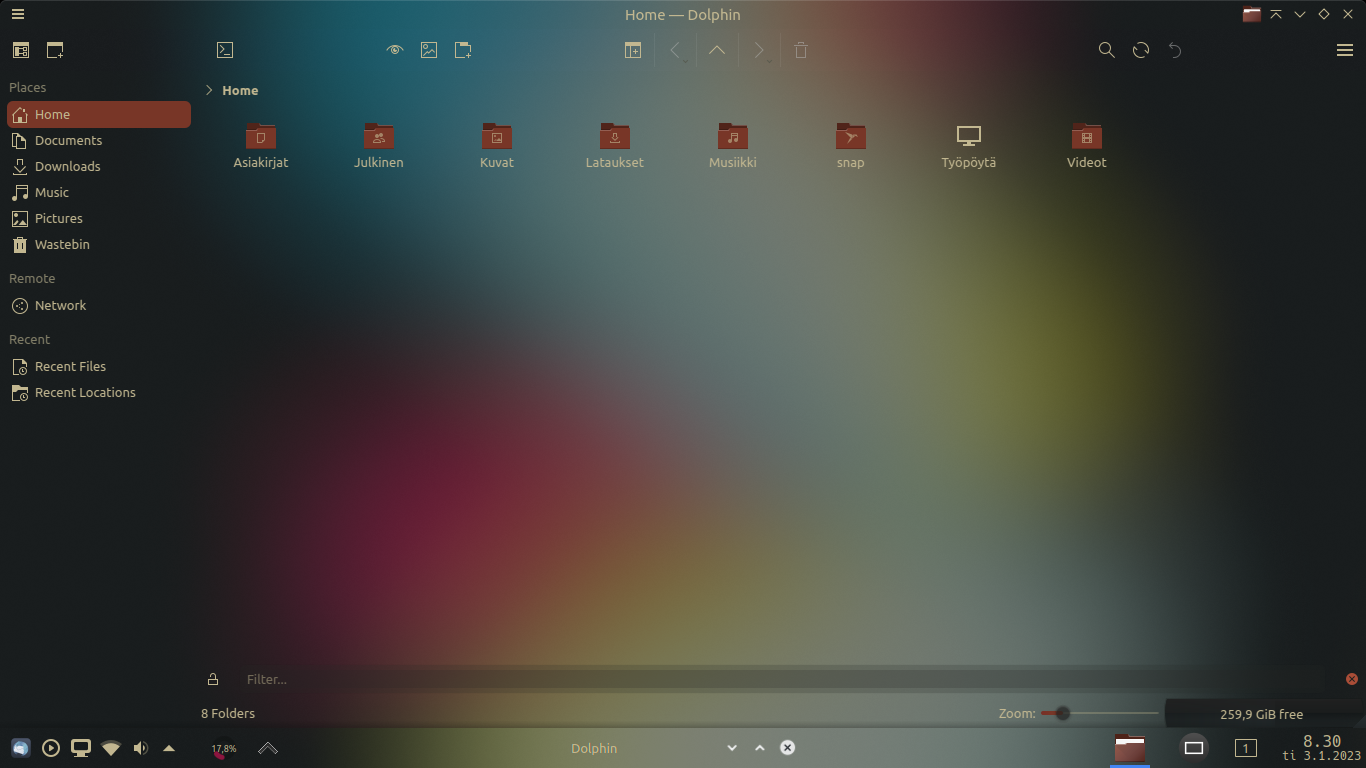Select the Musiikki folder
The width and height of the screenshot is (1366, 768).
point(733,146)
